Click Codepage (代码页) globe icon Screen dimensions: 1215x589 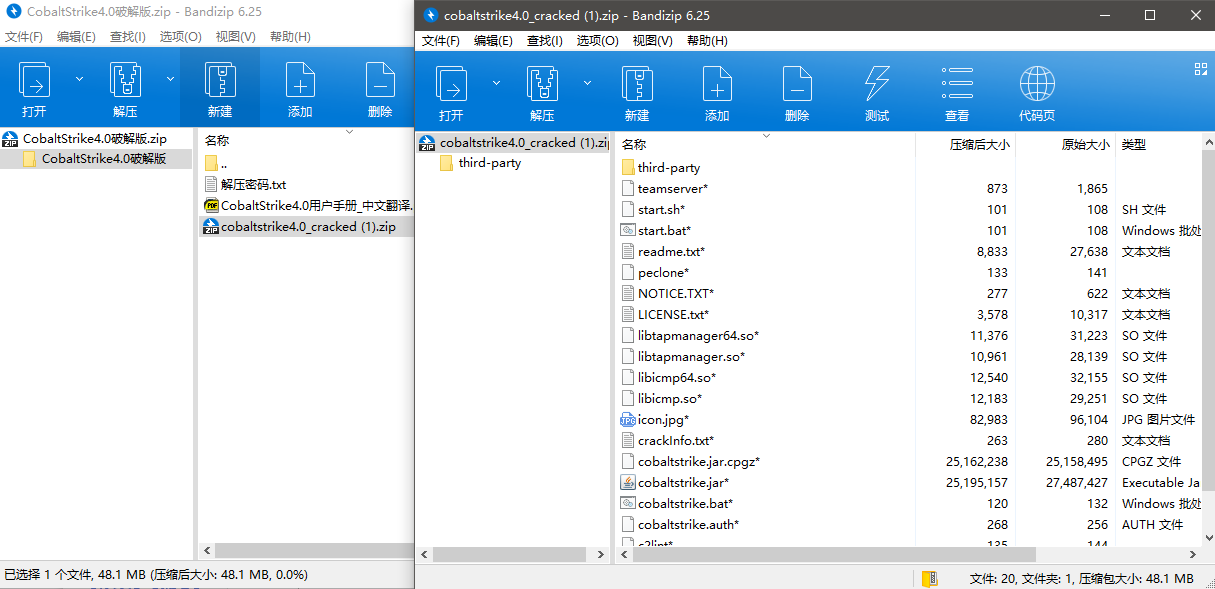coord(1037,84)
